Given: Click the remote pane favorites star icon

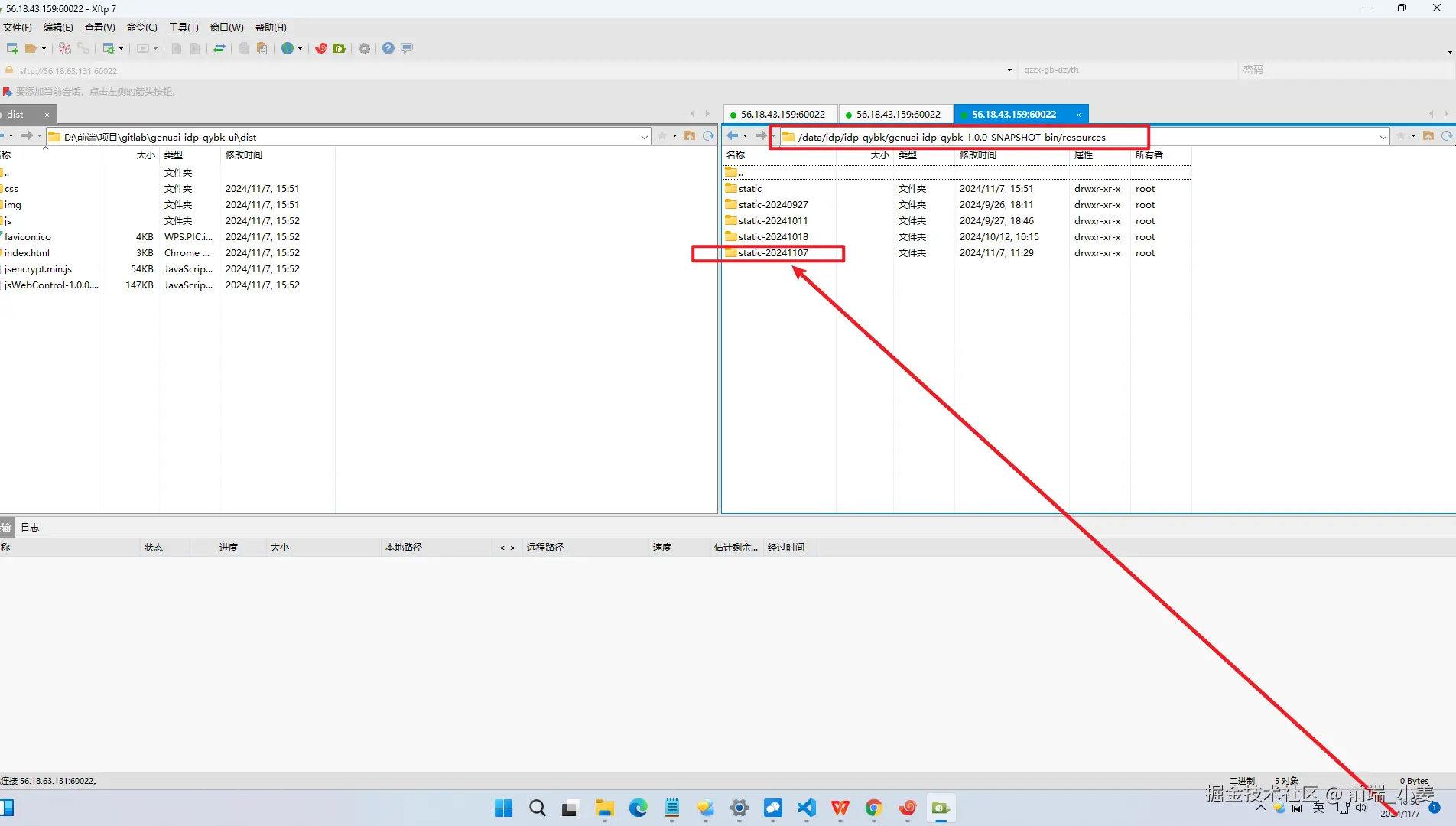Looking at the screenshot, I should pyautogui.click(x=1401, y=136).
